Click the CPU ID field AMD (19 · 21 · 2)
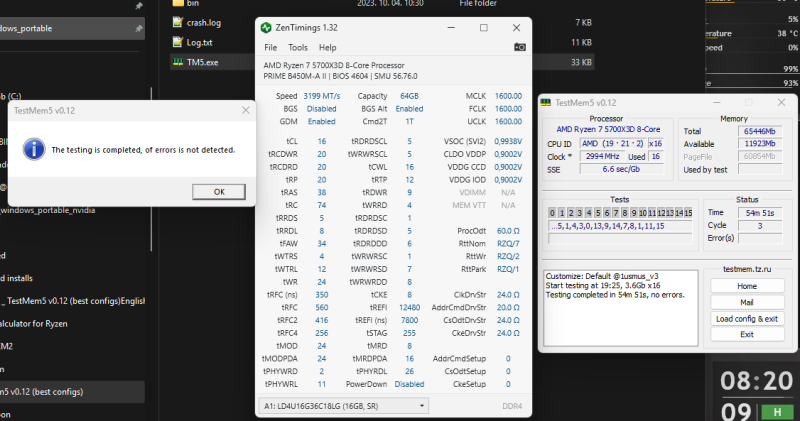The width and height of the screenshot is (800, 421). click(613, 143)
